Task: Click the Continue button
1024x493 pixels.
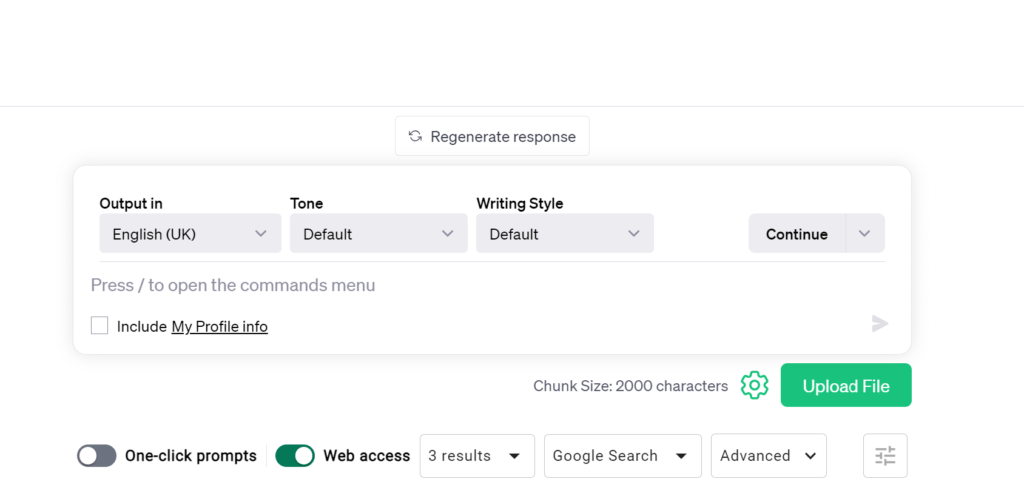Action: click(797, 233)
